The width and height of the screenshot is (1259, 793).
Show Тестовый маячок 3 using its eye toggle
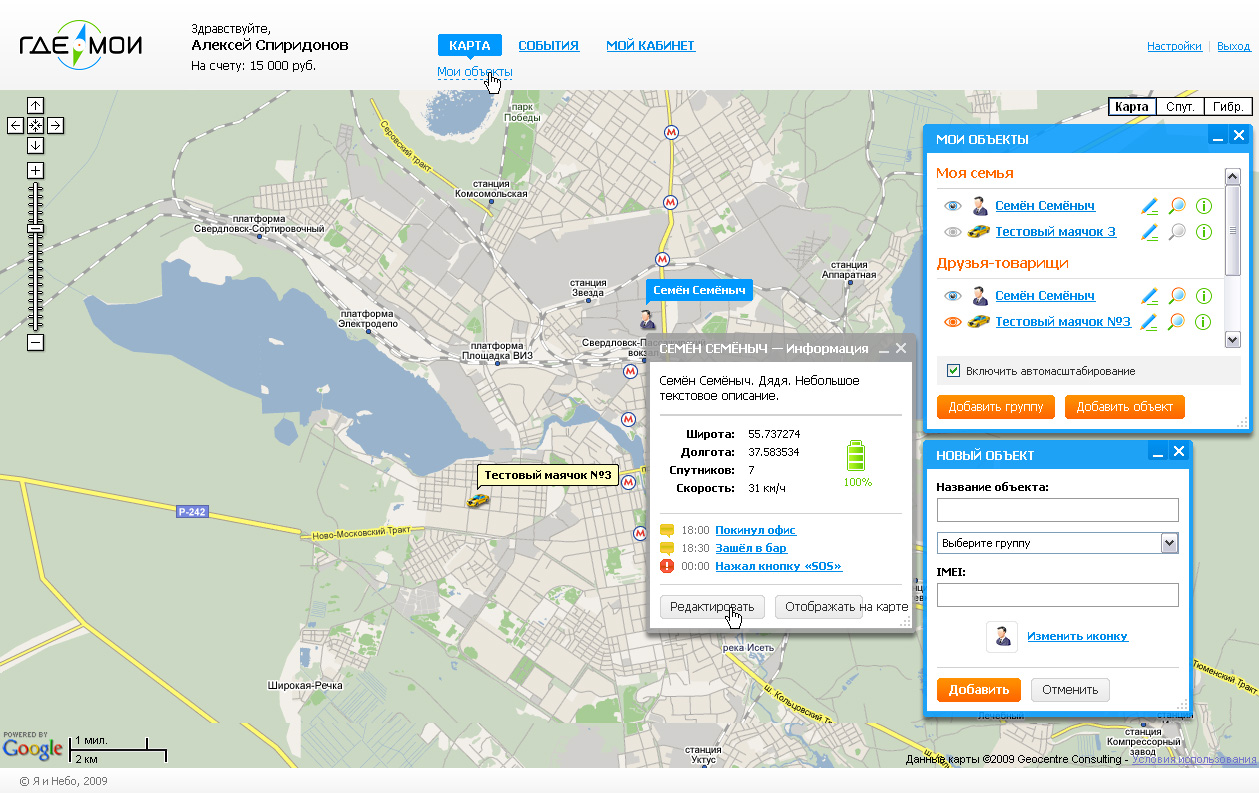click(953, 231)
